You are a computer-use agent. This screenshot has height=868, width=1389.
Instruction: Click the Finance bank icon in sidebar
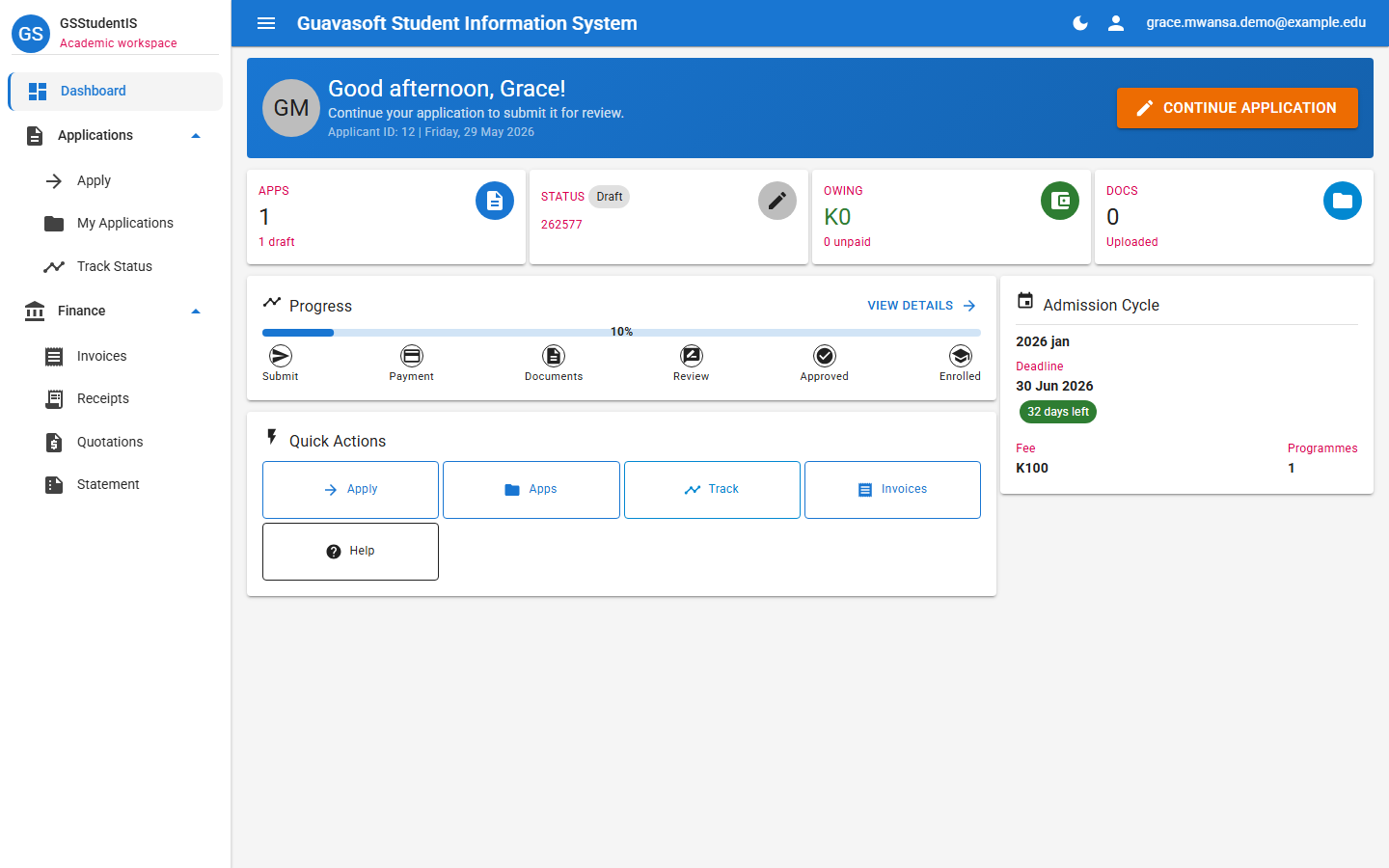(x=35, y=312)
